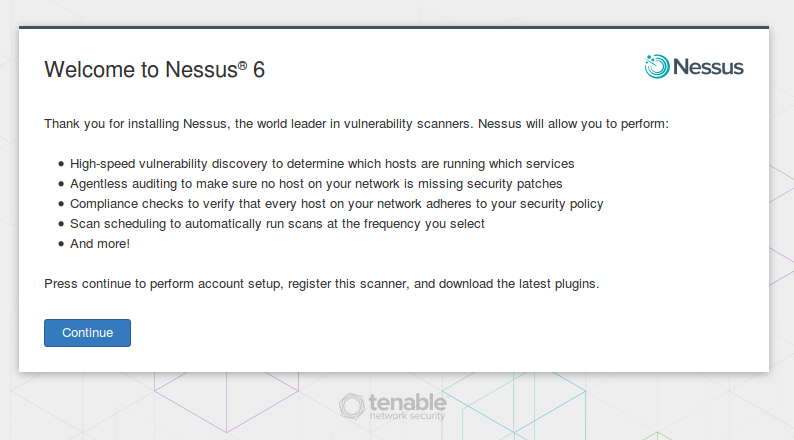Screen dimensions: 794x440
Task: Click the Nessus wordmark beside the swirl
Action: pyautogui.click(x=708, y=67)
